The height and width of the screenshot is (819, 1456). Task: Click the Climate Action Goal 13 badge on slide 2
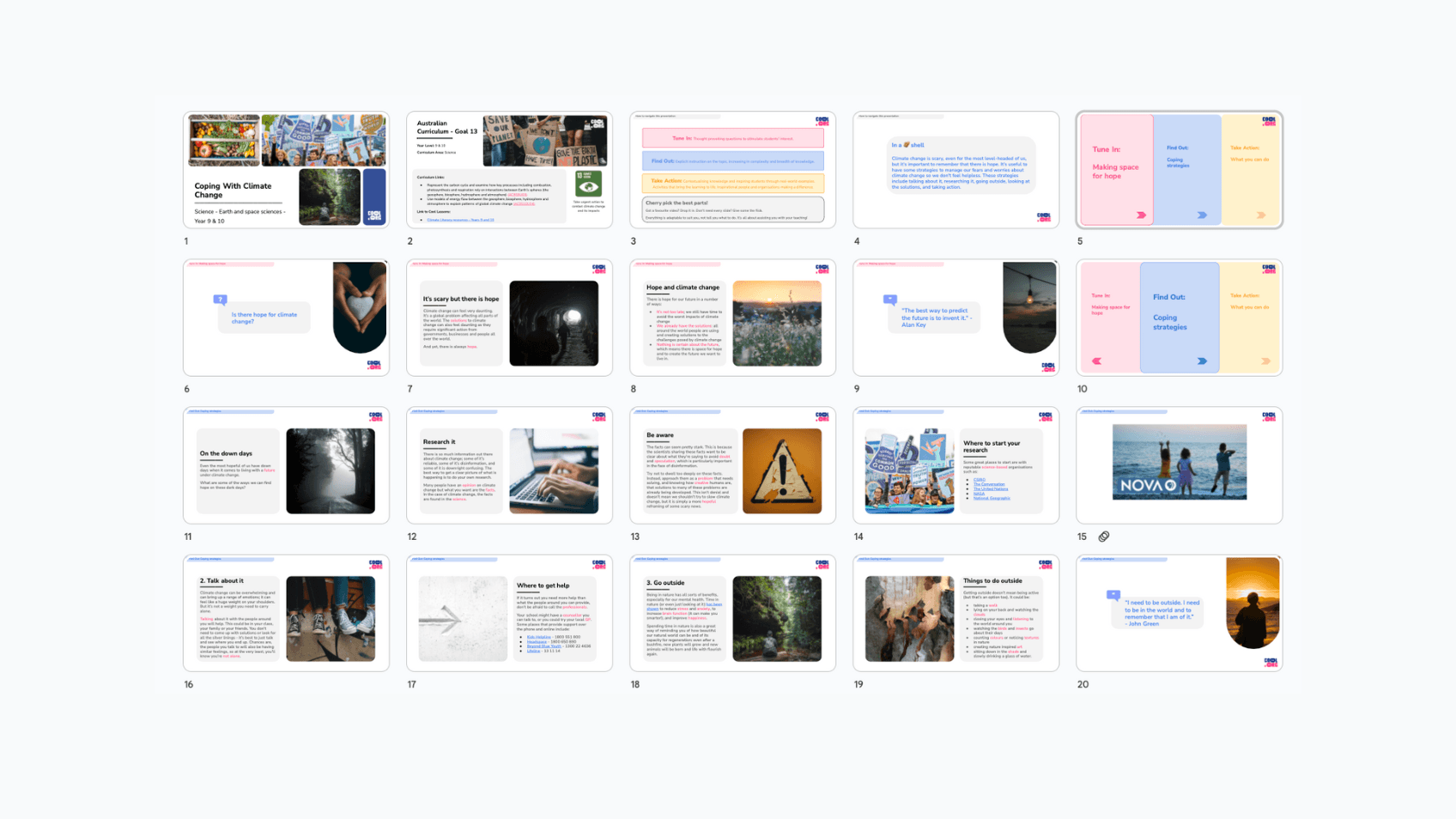pyautogui.click(x=589, y=183)
